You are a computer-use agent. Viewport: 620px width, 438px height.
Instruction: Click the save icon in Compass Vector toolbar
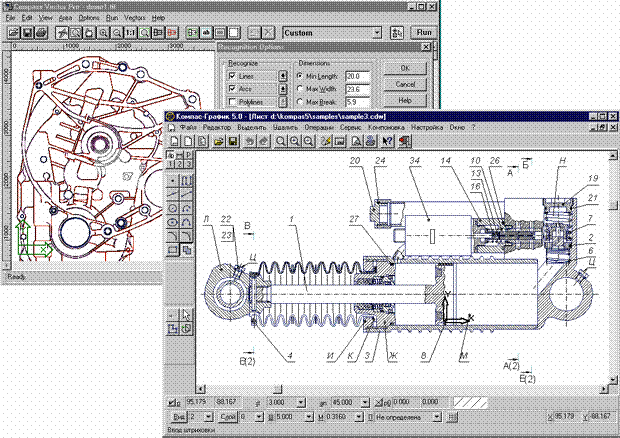click(25, 33)
